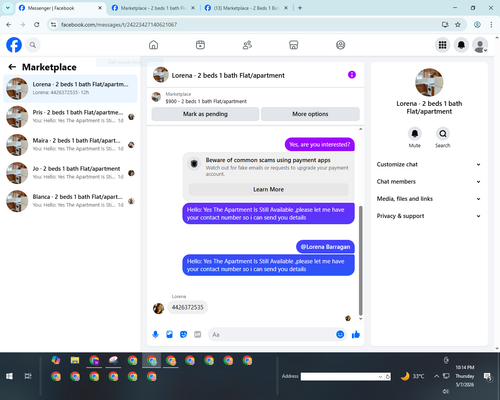Viewport: 500px width, 400px height.
Task: Reload the page
Action: point(37,25)
